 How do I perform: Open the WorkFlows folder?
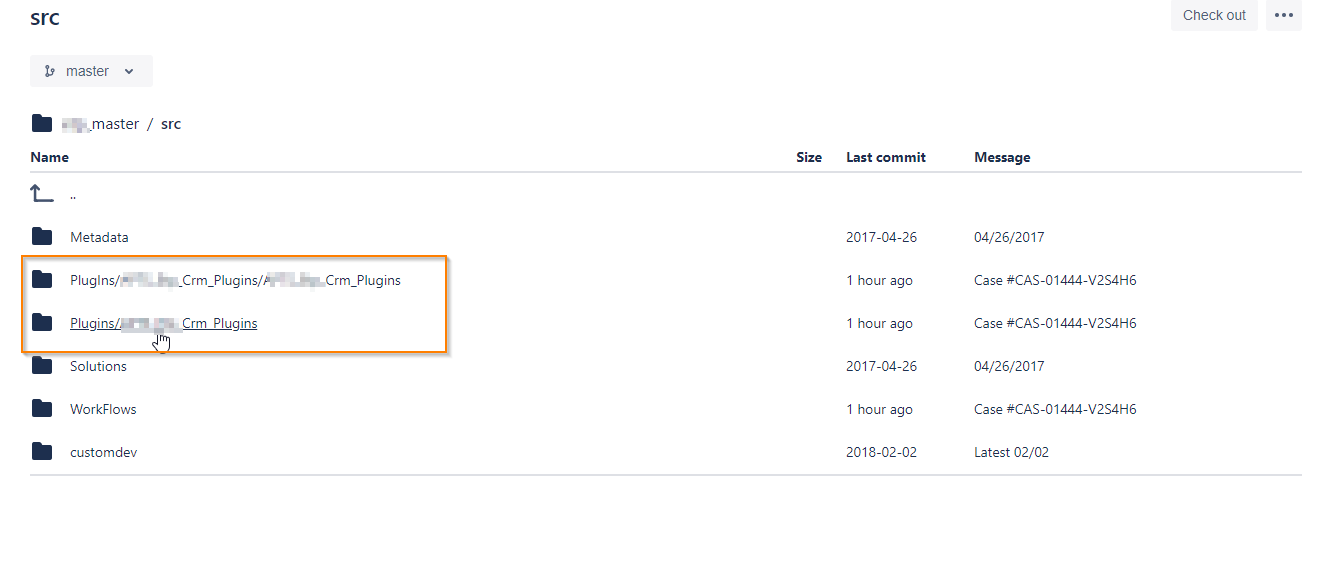pyautogui.click(x=103, y=409)
